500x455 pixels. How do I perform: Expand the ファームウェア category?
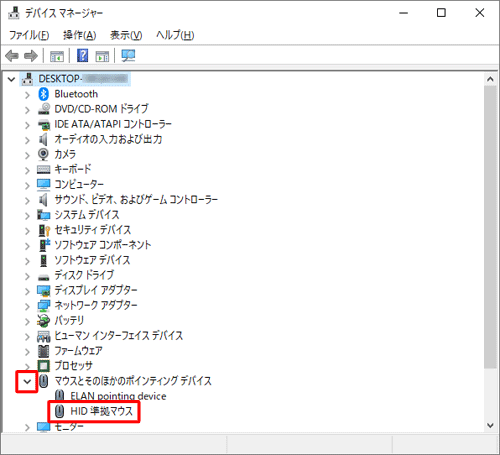point(27,352)
